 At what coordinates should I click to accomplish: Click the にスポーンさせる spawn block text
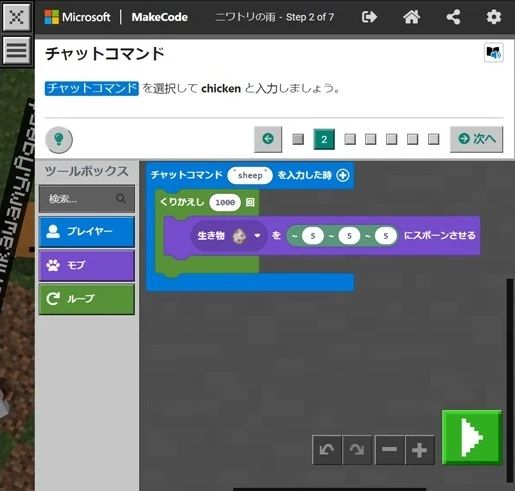click(x=439, y=235)
